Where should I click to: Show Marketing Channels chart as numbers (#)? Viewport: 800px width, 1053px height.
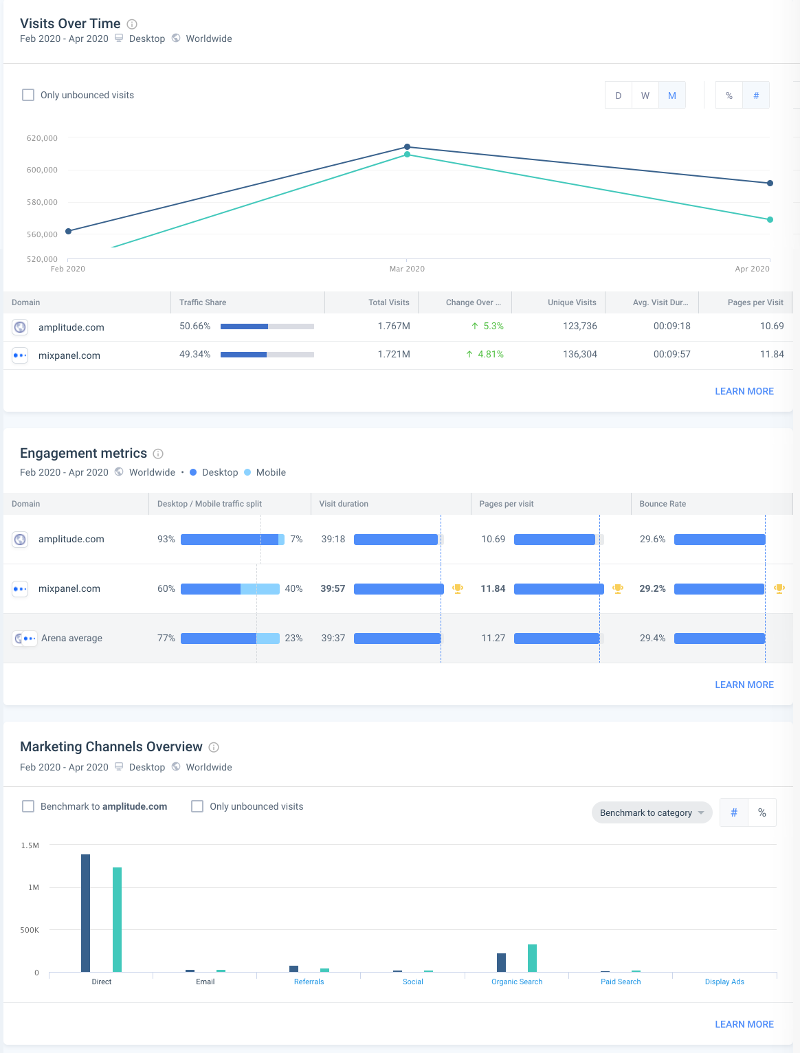click(734, 813)
